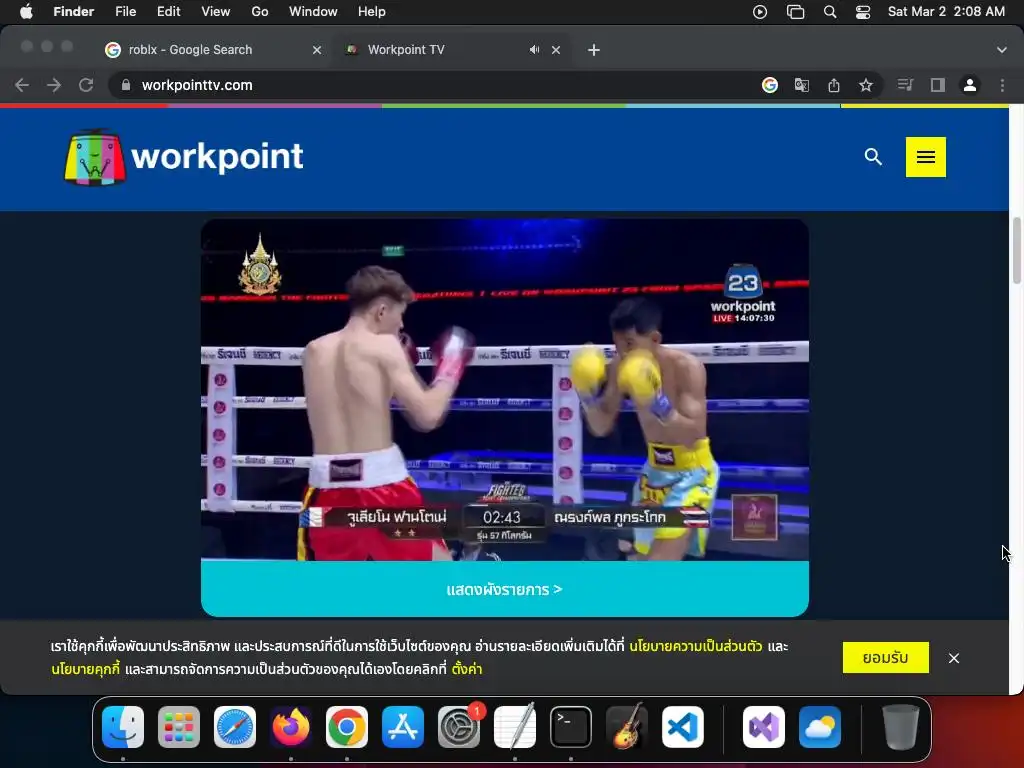
Task: Open Google Chrome from the Dock
Action: pos(347,727)
